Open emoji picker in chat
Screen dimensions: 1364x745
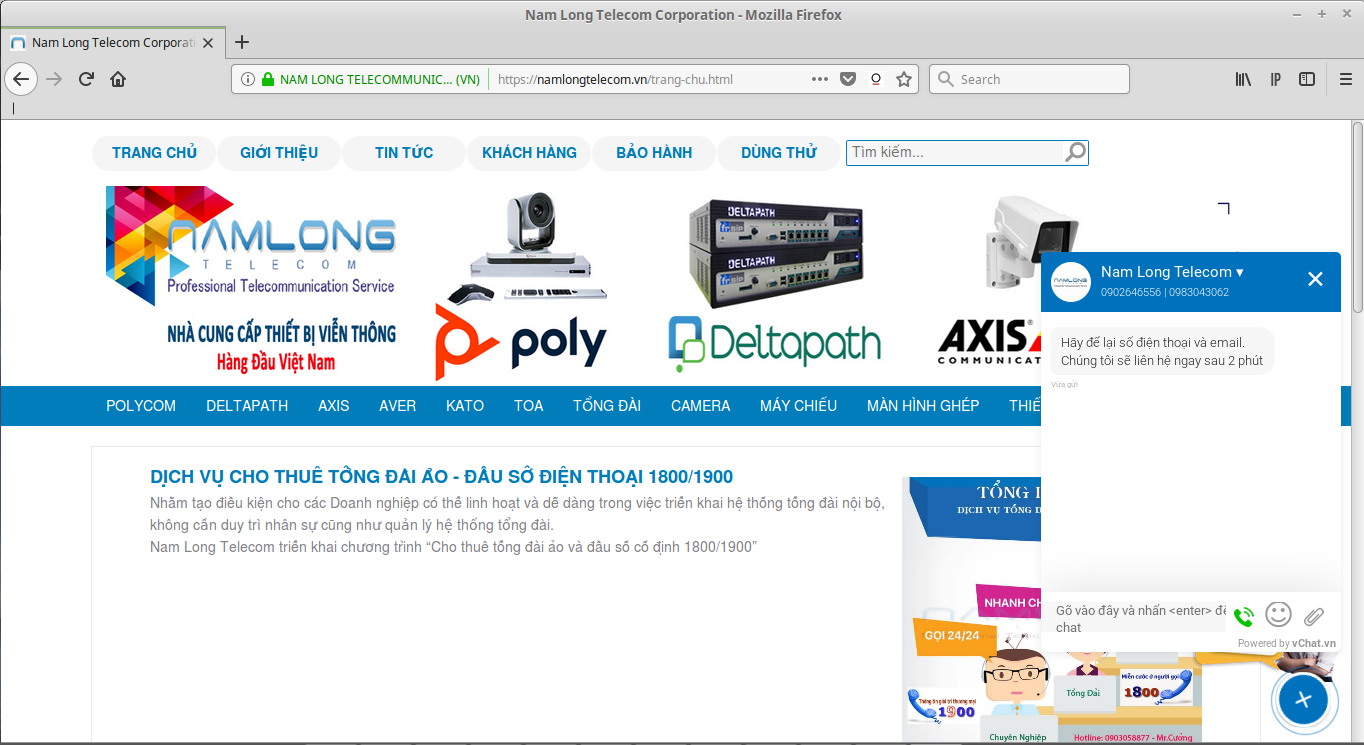[1278, 614]
